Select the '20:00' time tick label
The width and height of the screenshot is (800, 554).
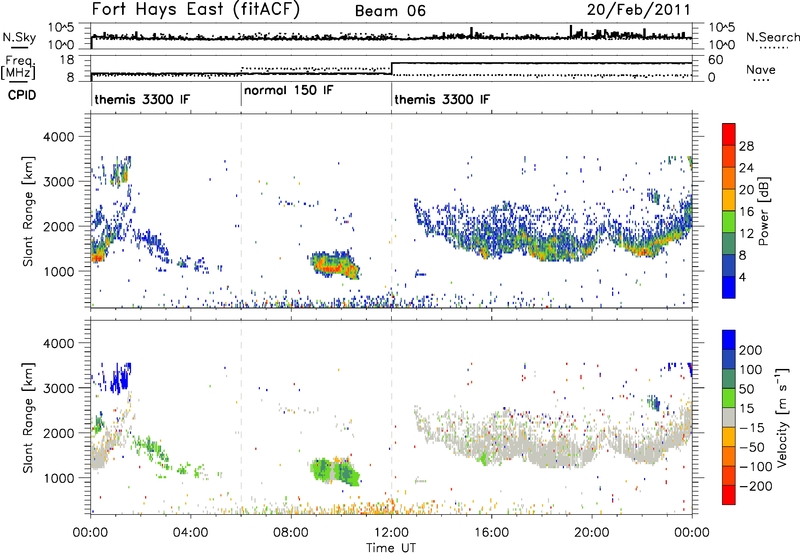tap(592, 533)
